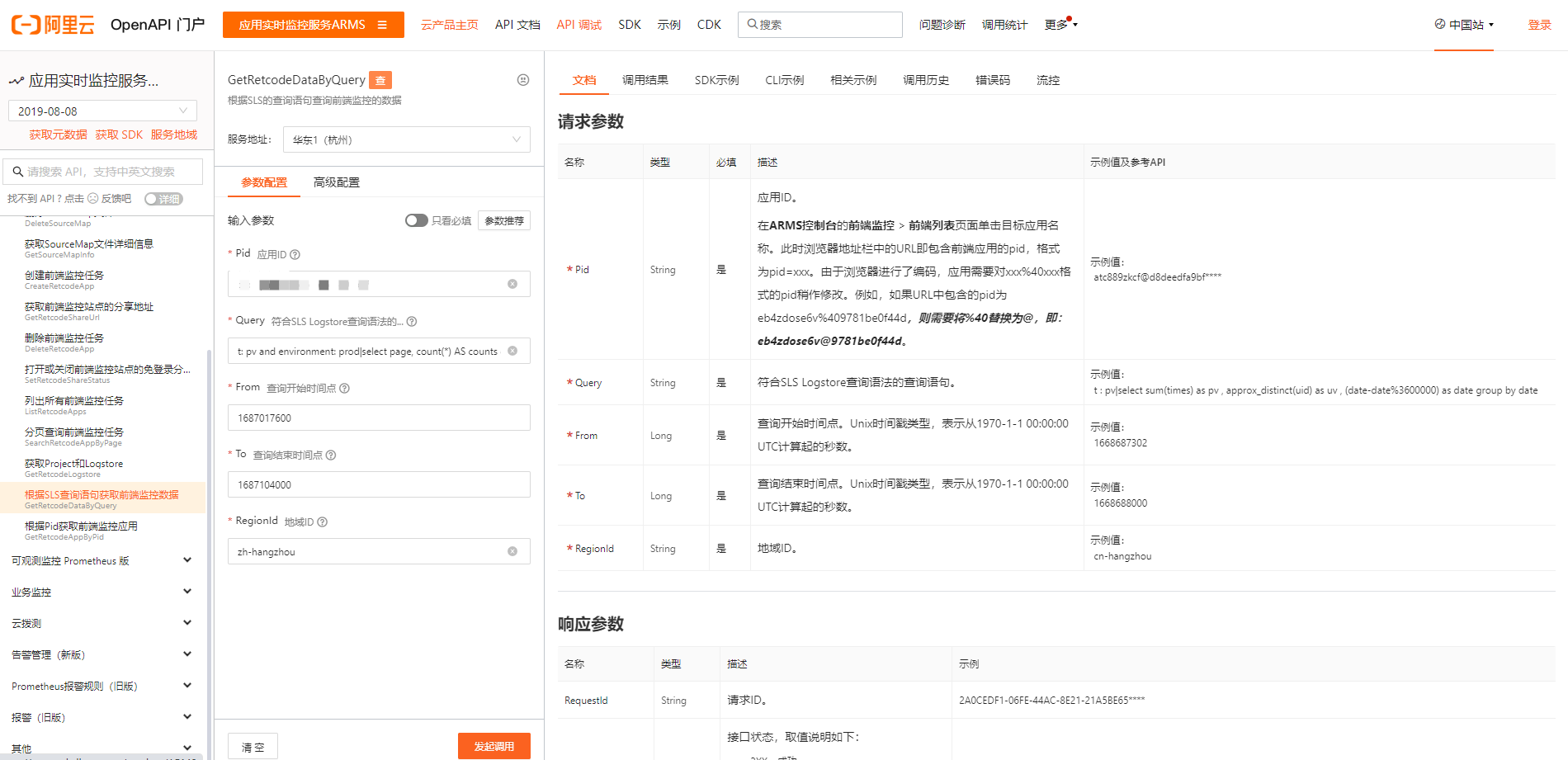Click the trend icon beside 应用实时监控服务 title
The height and width of the screenshot is (760, 1568).
[x=17, y=81]
